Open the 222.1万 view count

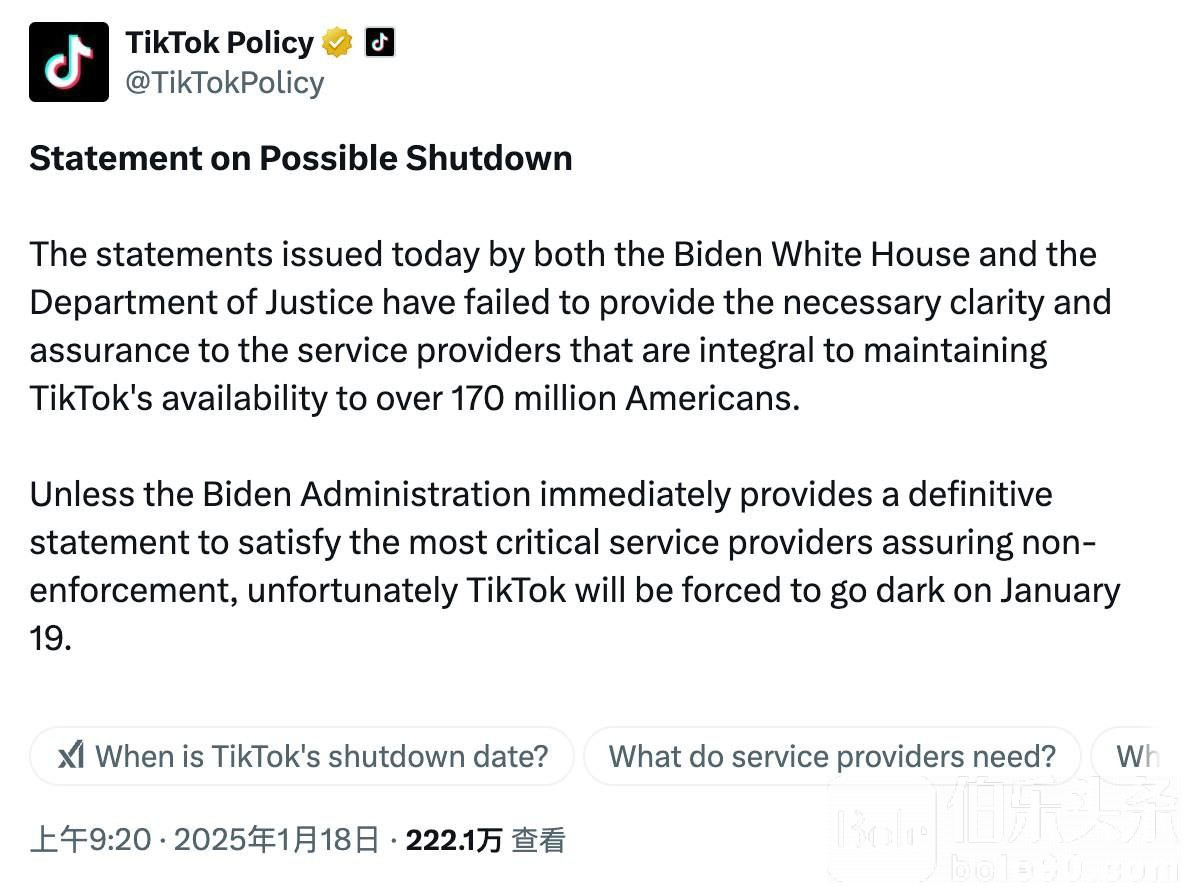pyautogui.click(x=454, y=840)
